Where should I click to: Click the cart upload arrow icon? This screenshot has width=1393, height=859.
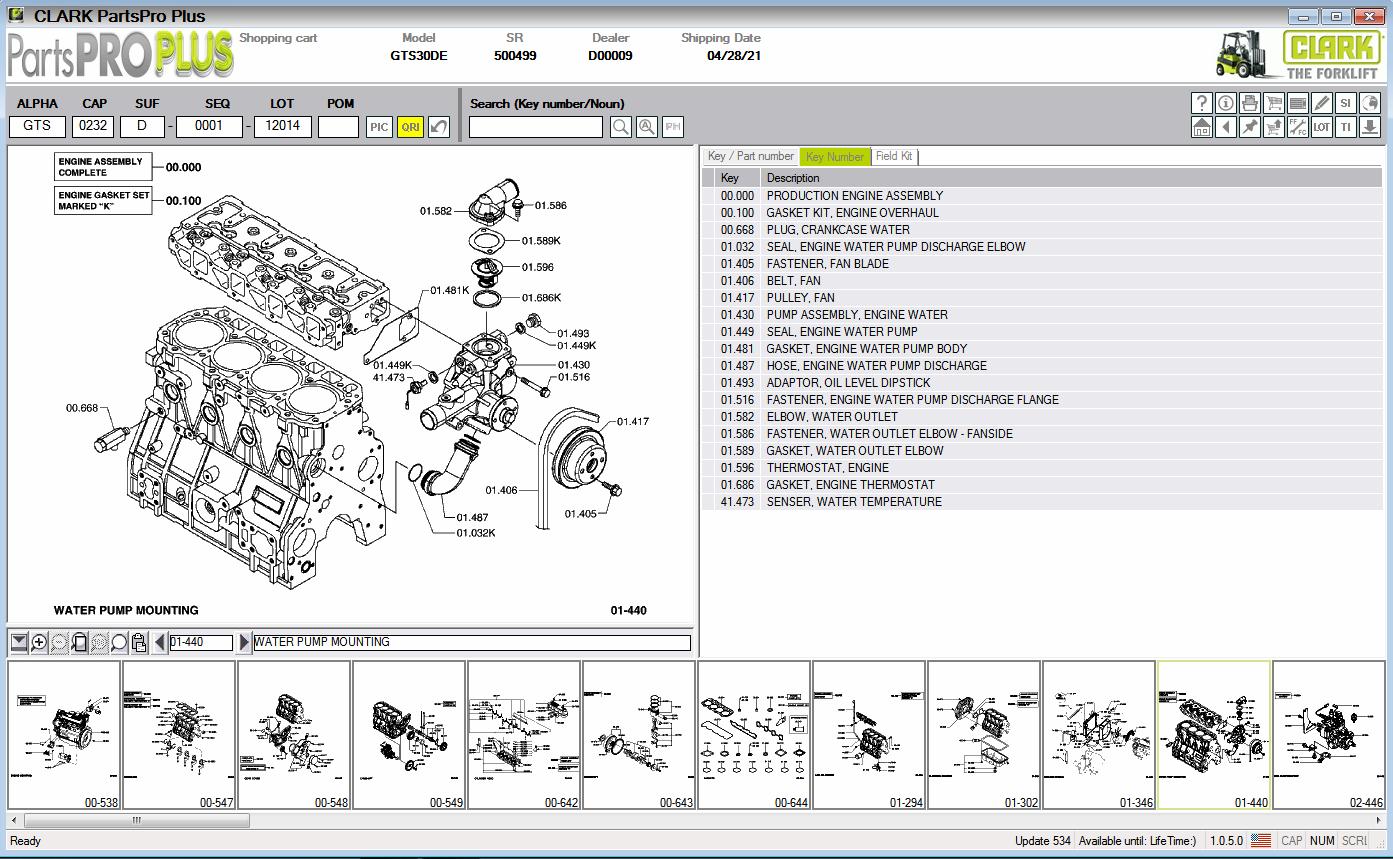[x=1274, y=127]
